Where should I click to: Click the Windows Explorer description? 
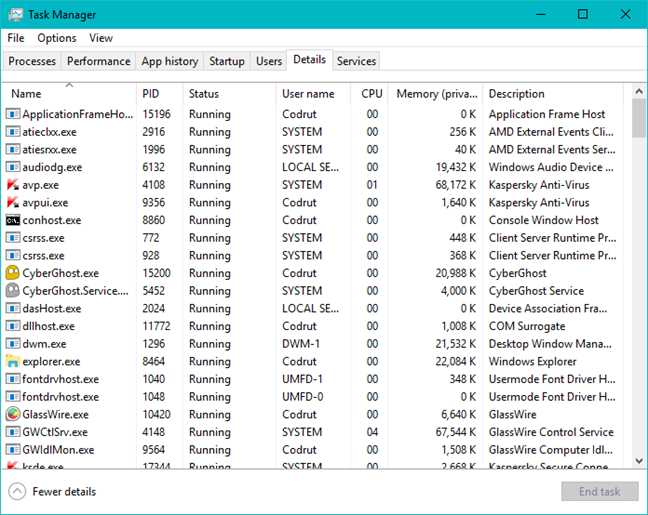pos(532,362)
